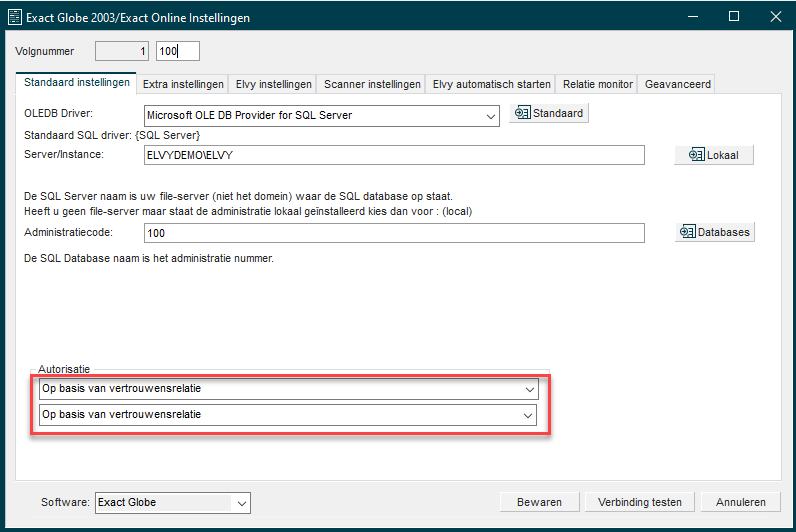The image size is (796, 532).
Task: Switch to Standaard instellingen tab
Action: click(x=77, y=83)
